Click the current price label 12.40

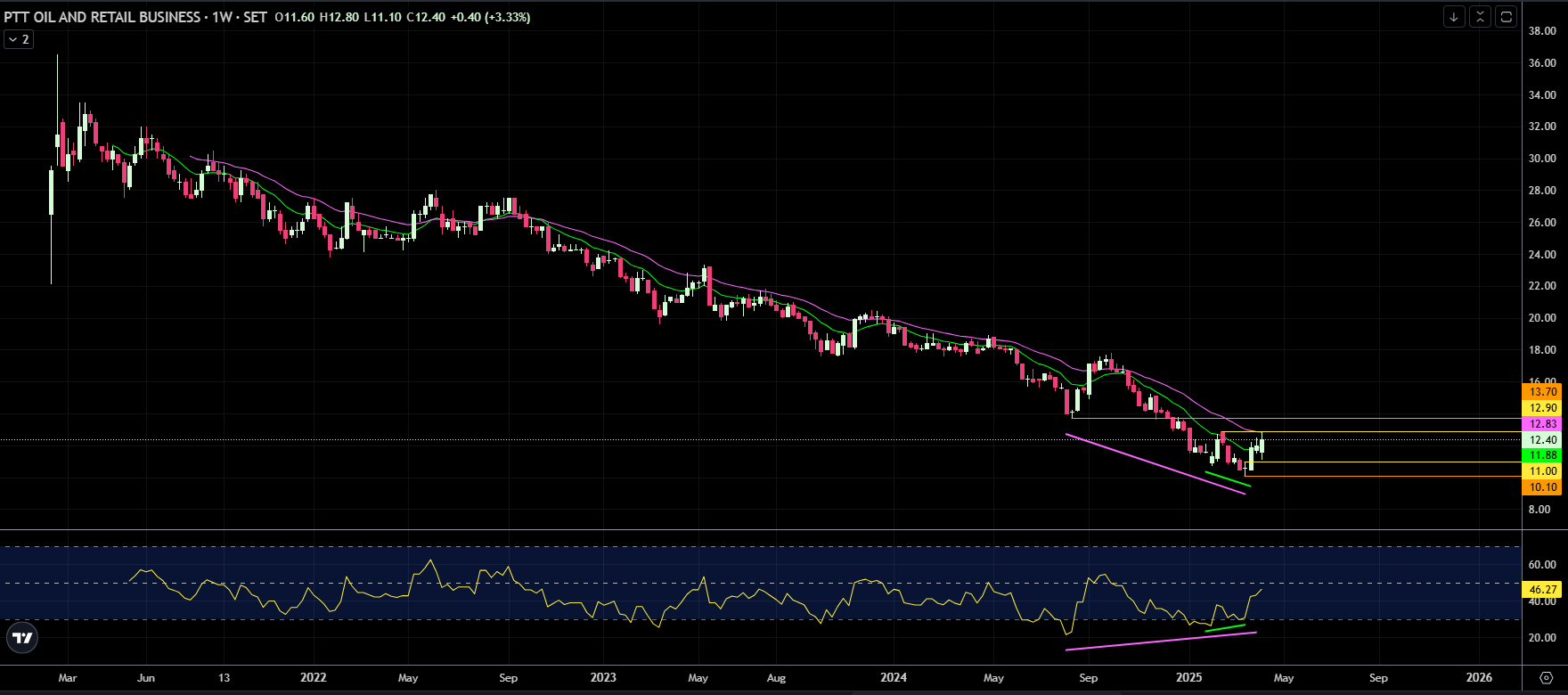(x=1543, y=440)
